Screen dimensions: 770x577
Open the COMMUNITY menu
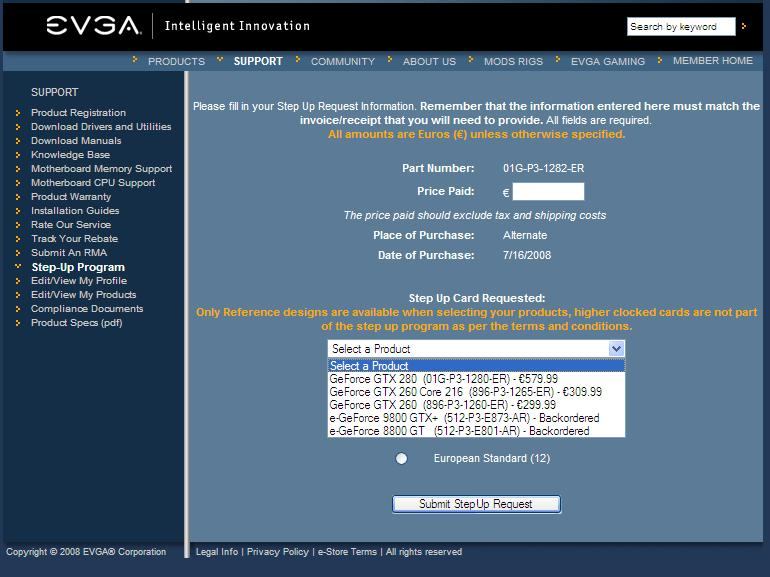coord(343,61)
